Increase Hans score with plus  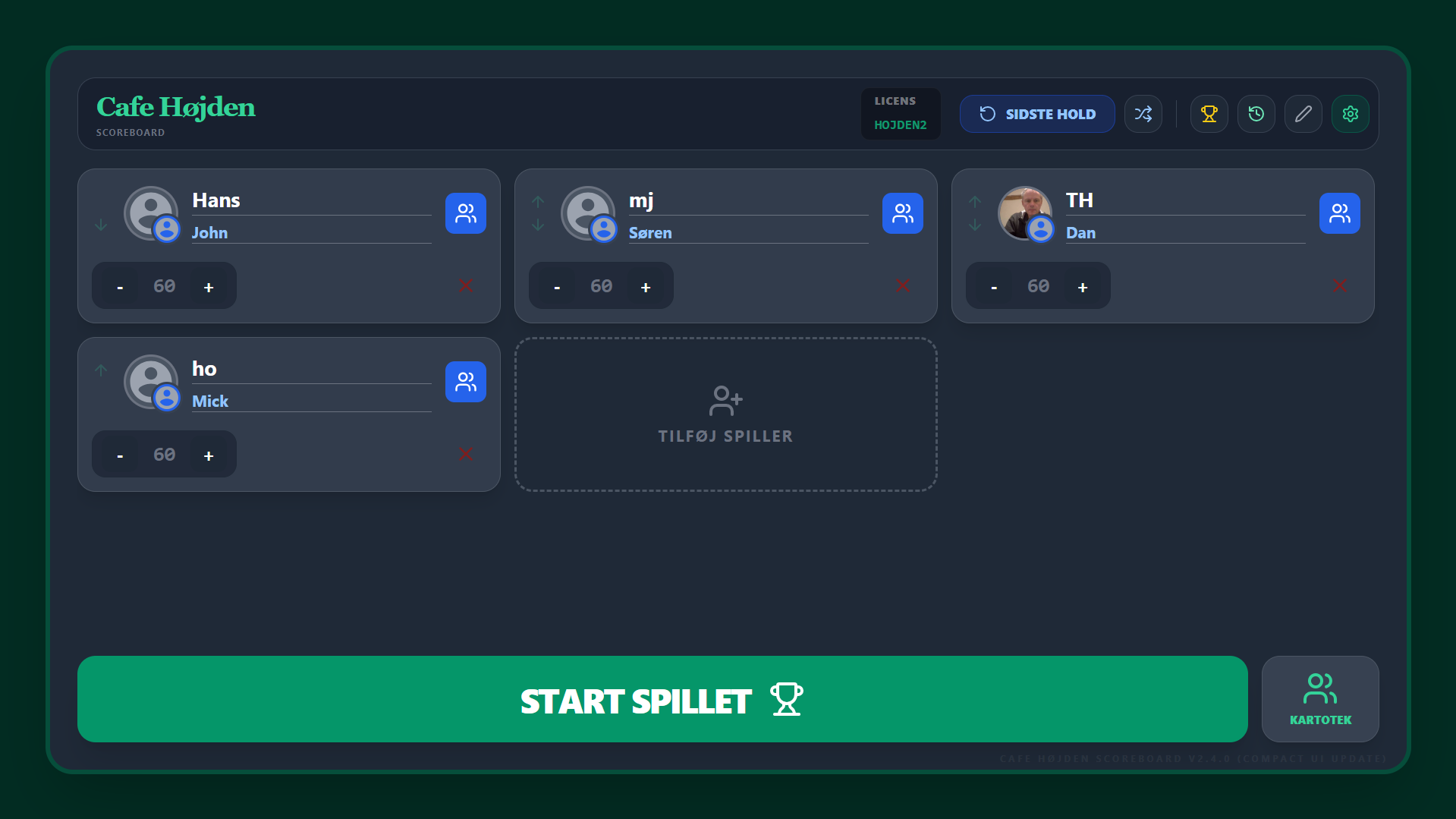(x=209, y=287)
